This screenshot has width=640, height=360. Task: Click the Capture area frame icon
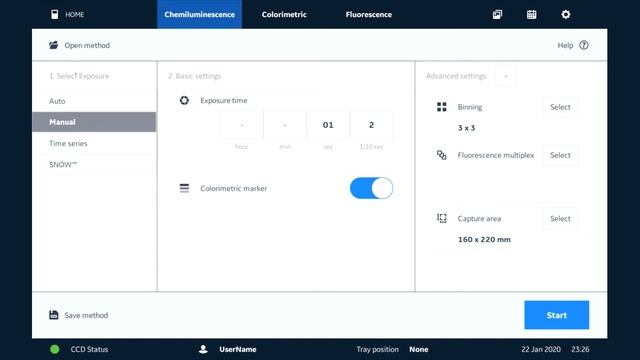[x=442, y=218]
